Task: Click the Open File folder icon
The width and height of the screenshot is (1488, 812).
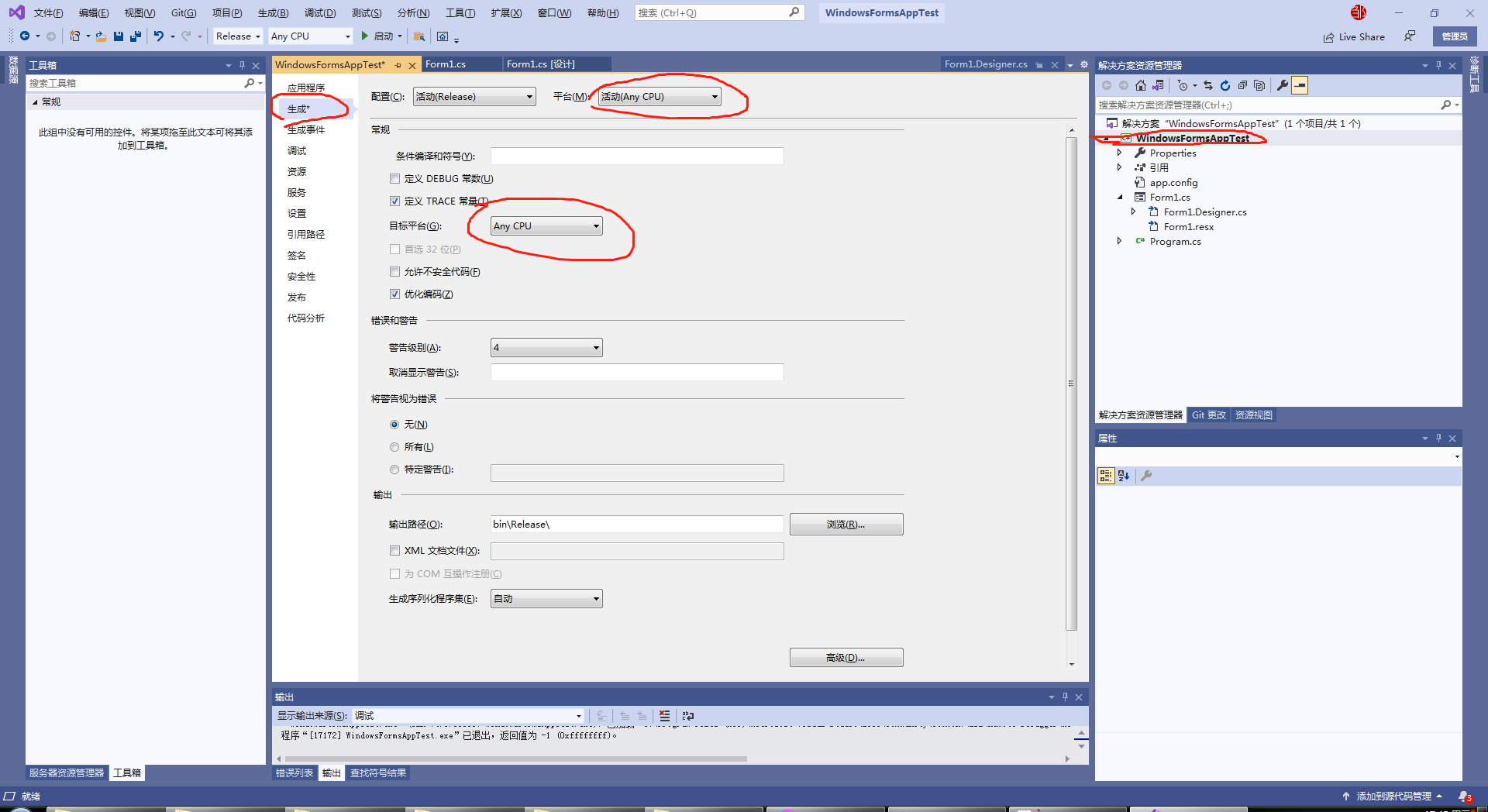Action: tap(102, 36)
